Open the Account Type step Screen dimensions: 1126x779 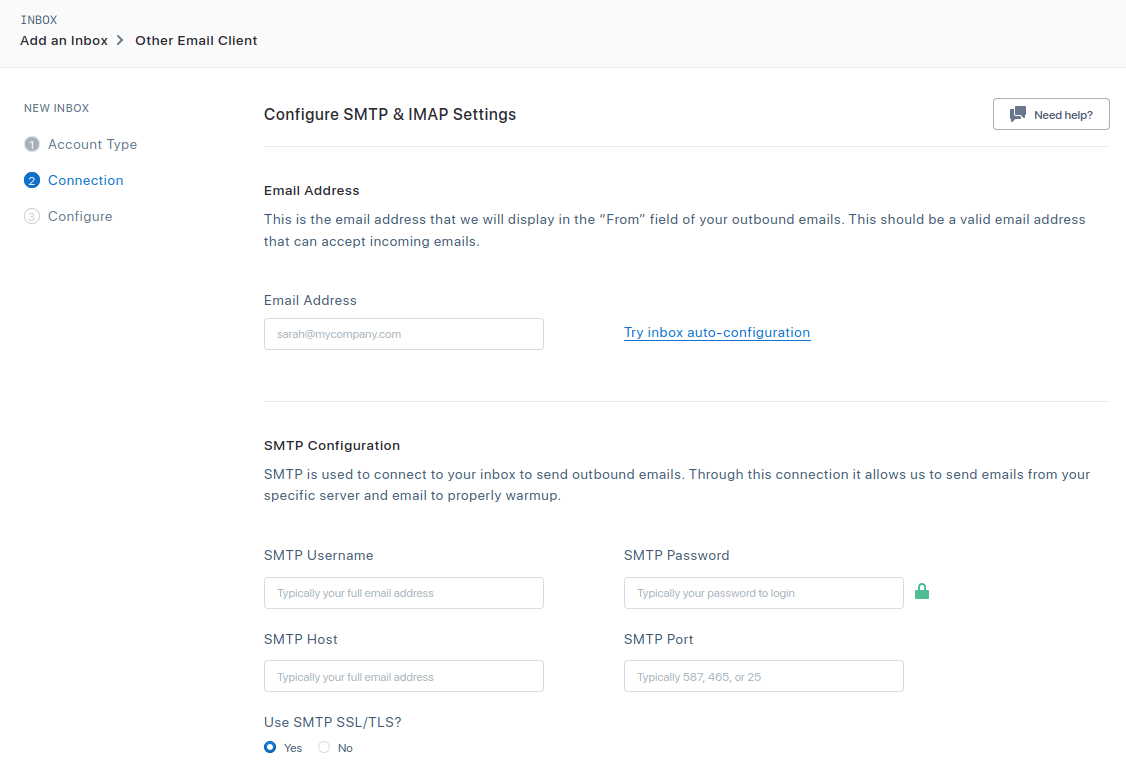pos(92,144)
